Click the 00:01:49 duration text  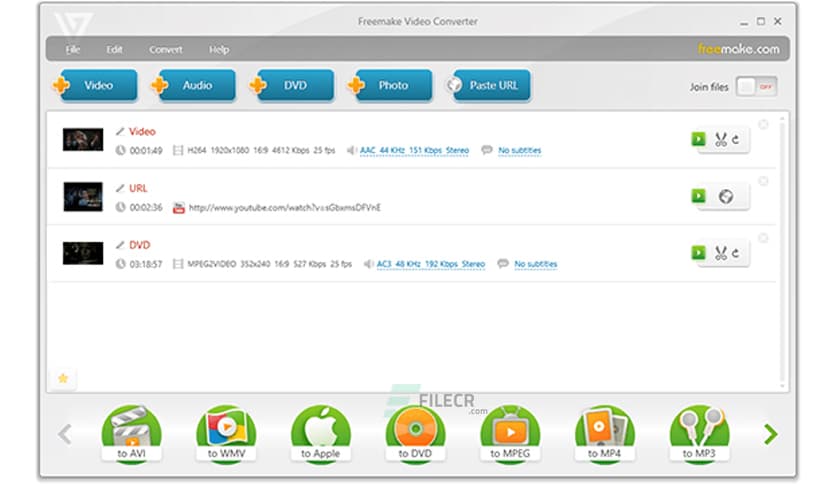tap(146, 151)
